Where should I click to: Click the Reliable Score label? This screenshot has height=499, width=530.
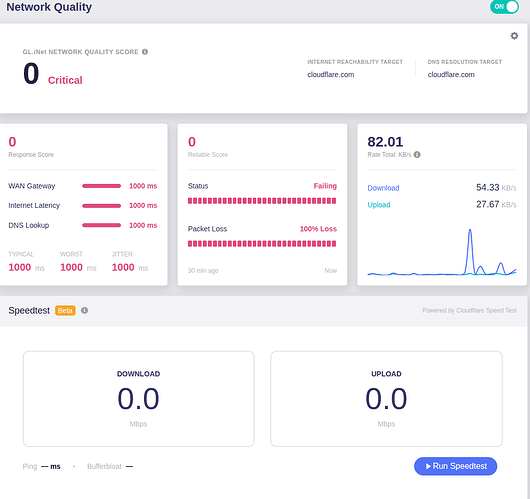tap(208, 155)
